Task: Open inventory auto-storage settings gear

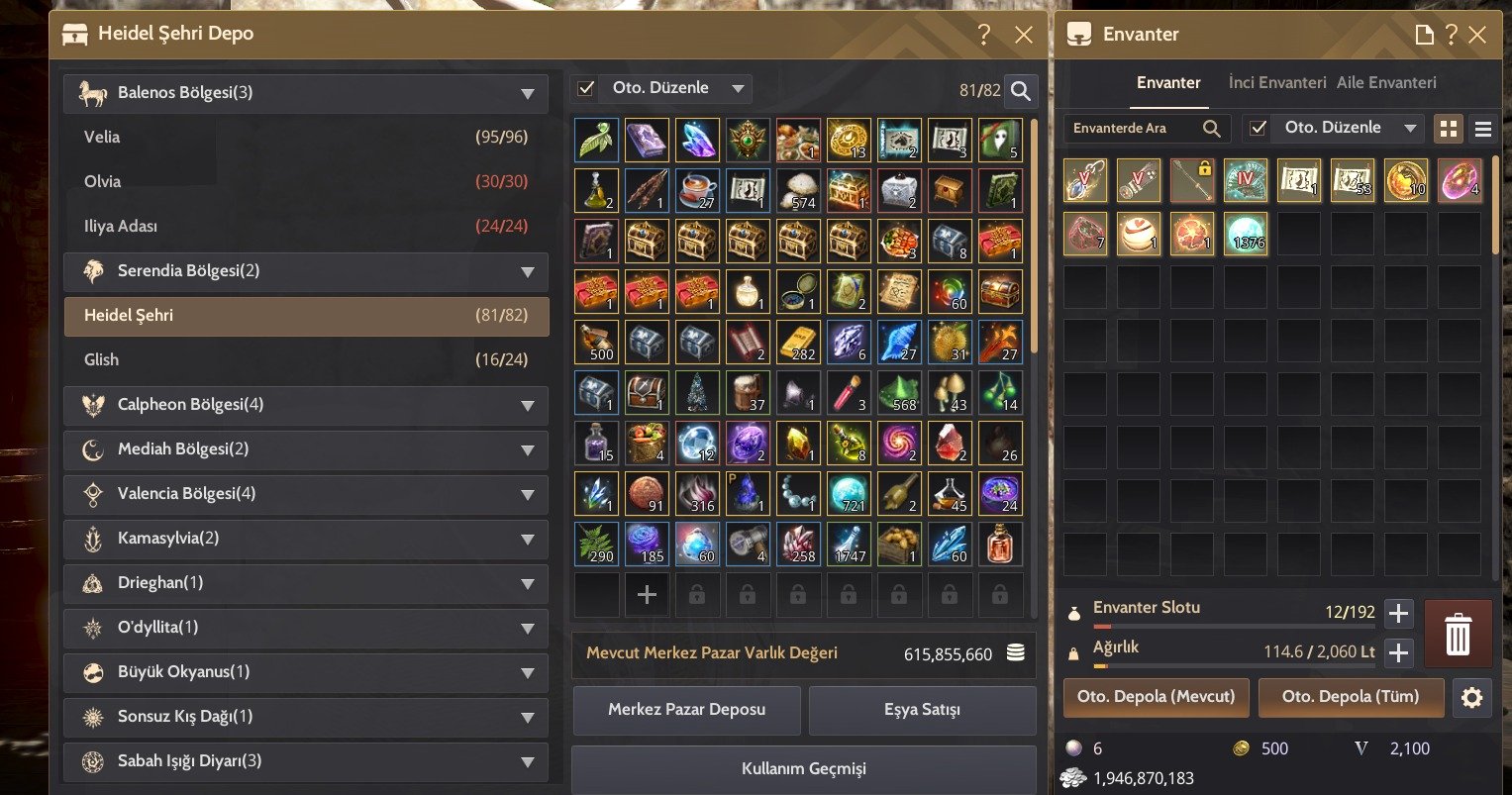Action: (x=1471, y=697)
